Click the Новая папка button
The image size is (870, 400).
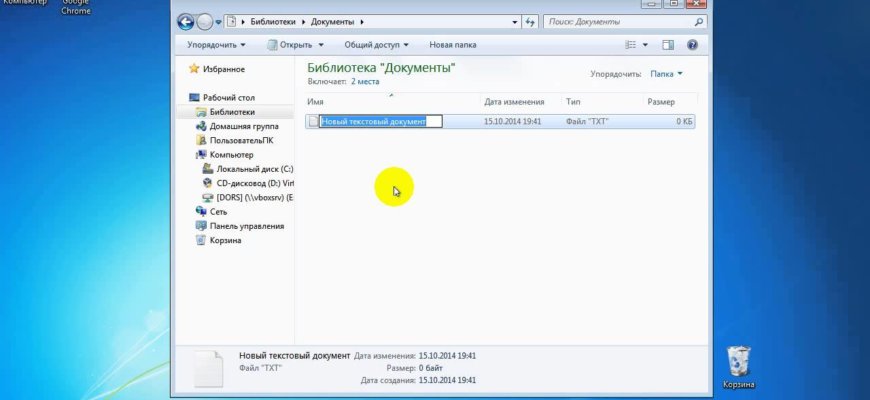(453, 45)
